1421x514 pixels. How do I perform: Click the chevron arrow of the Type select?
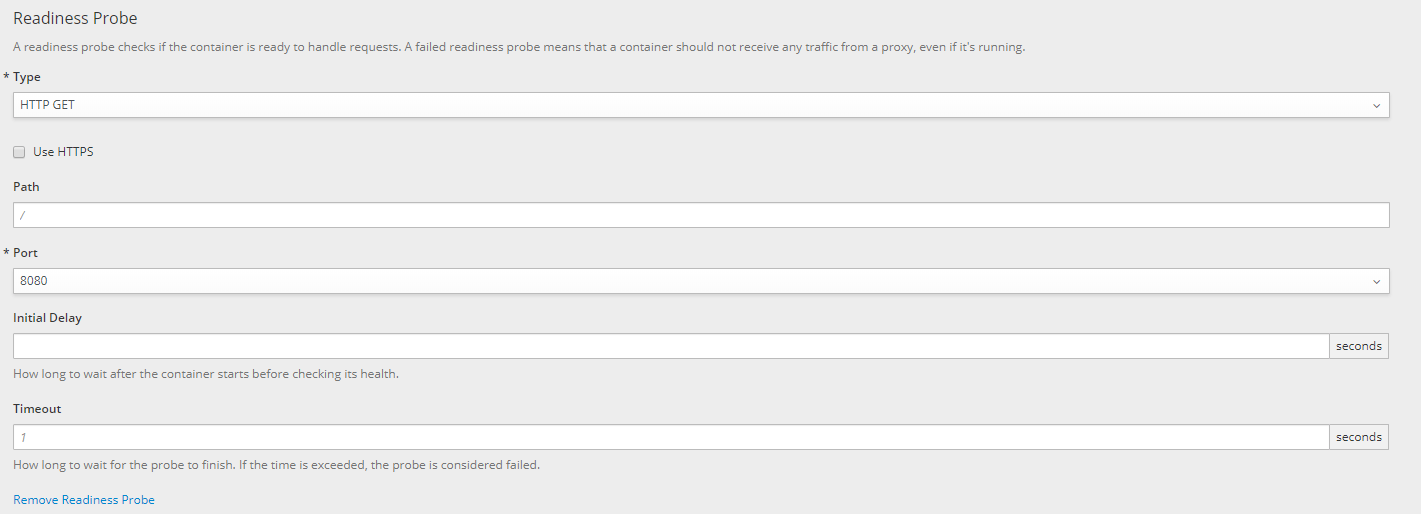1376,105
